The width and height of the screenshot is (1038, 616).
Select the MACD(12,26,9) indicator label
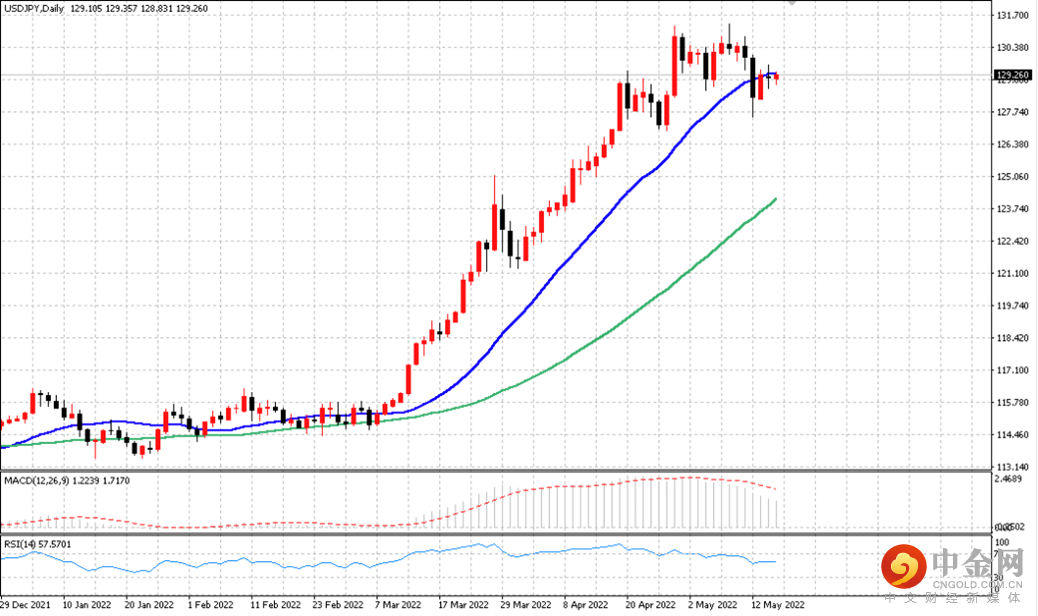[36, 480]
